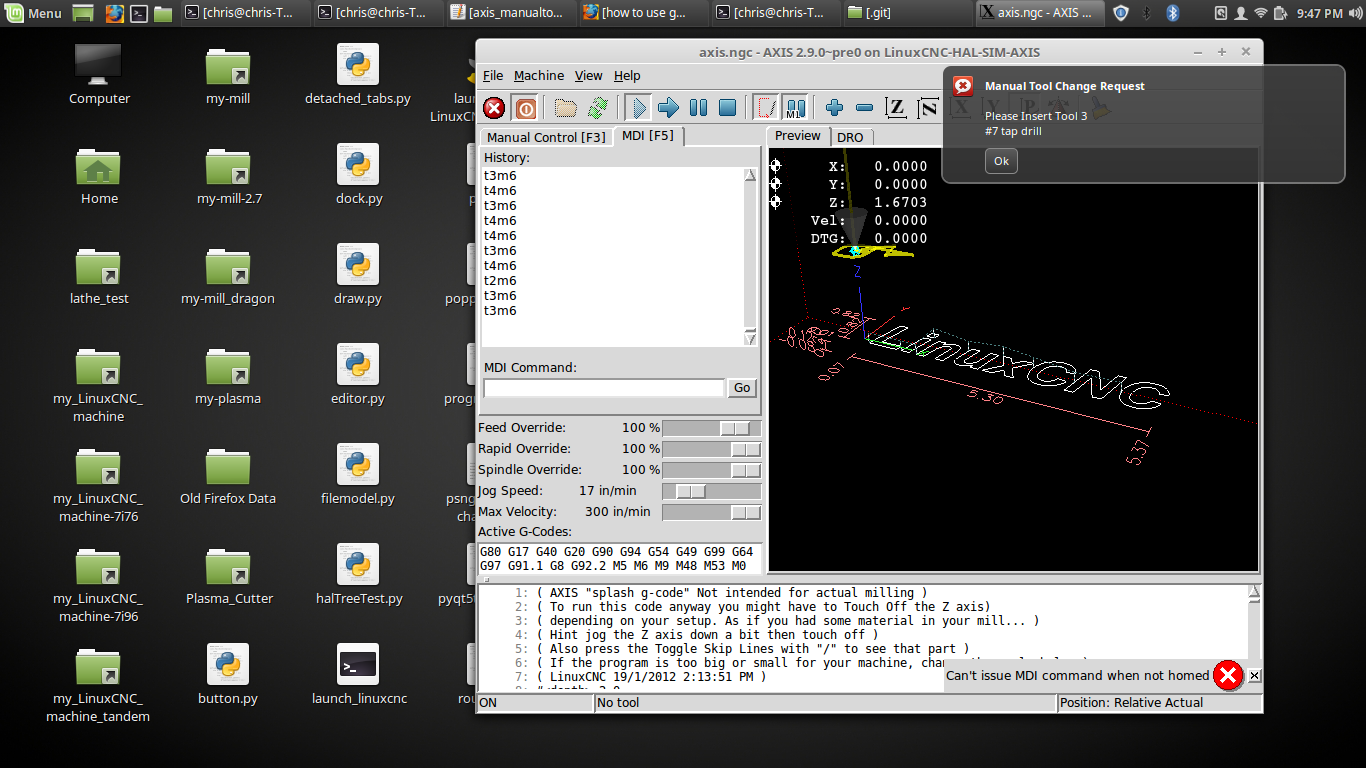Open dock.py Python file on desktop
This screenshot has width=1366, height=768.
[358, 175]
